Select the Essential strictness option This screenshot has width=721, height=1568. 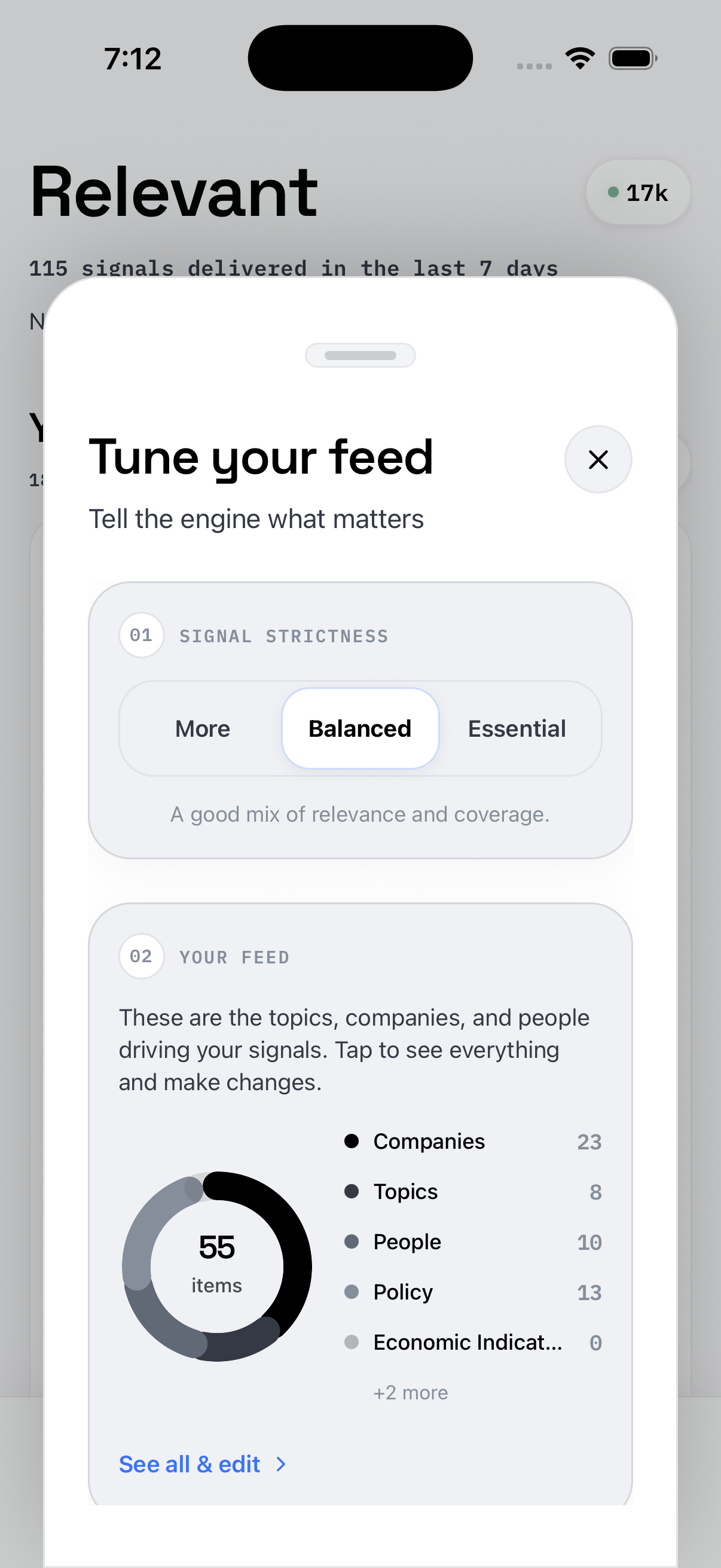[x=516, y=727]
